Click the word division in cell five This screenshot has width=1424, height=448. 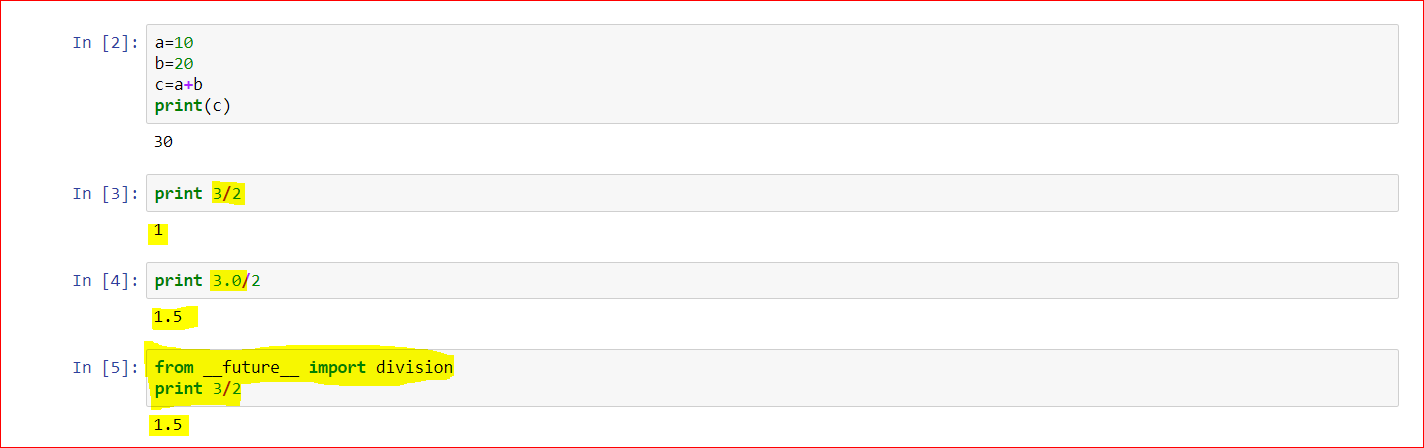[414, 368]
